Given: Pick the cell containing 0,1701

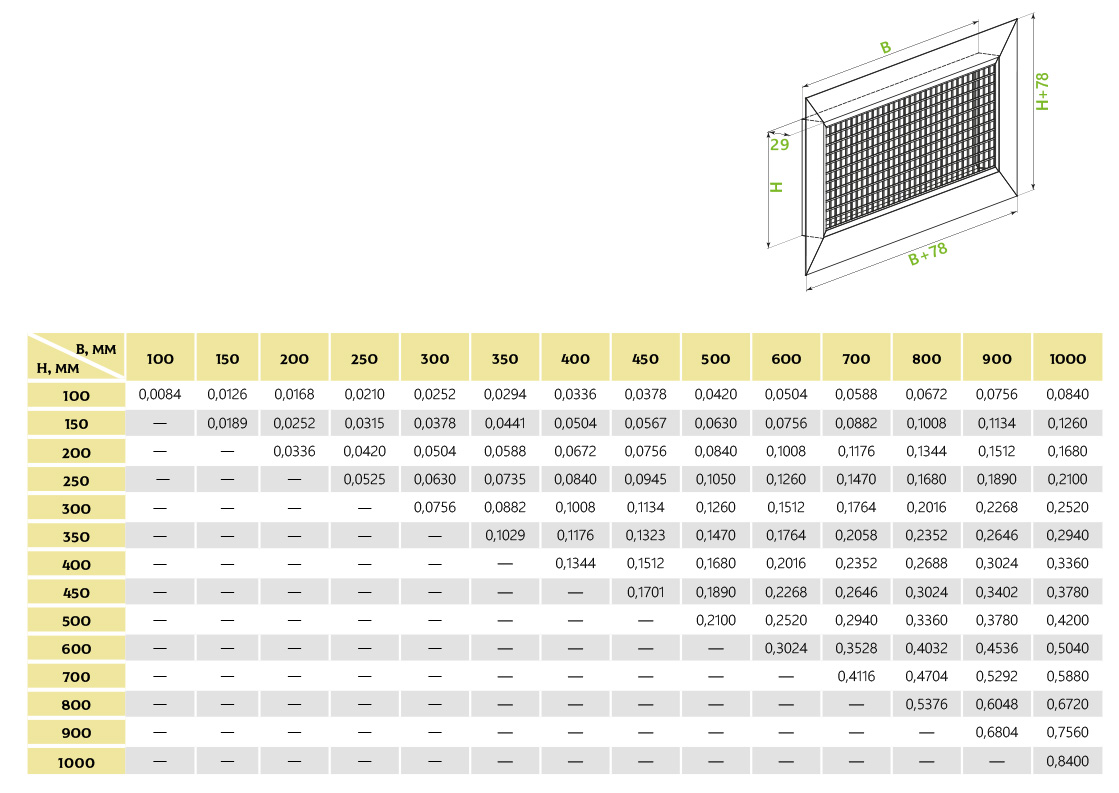Looking at the screenshot, I should pyautogui.click(x=645, y=592).
